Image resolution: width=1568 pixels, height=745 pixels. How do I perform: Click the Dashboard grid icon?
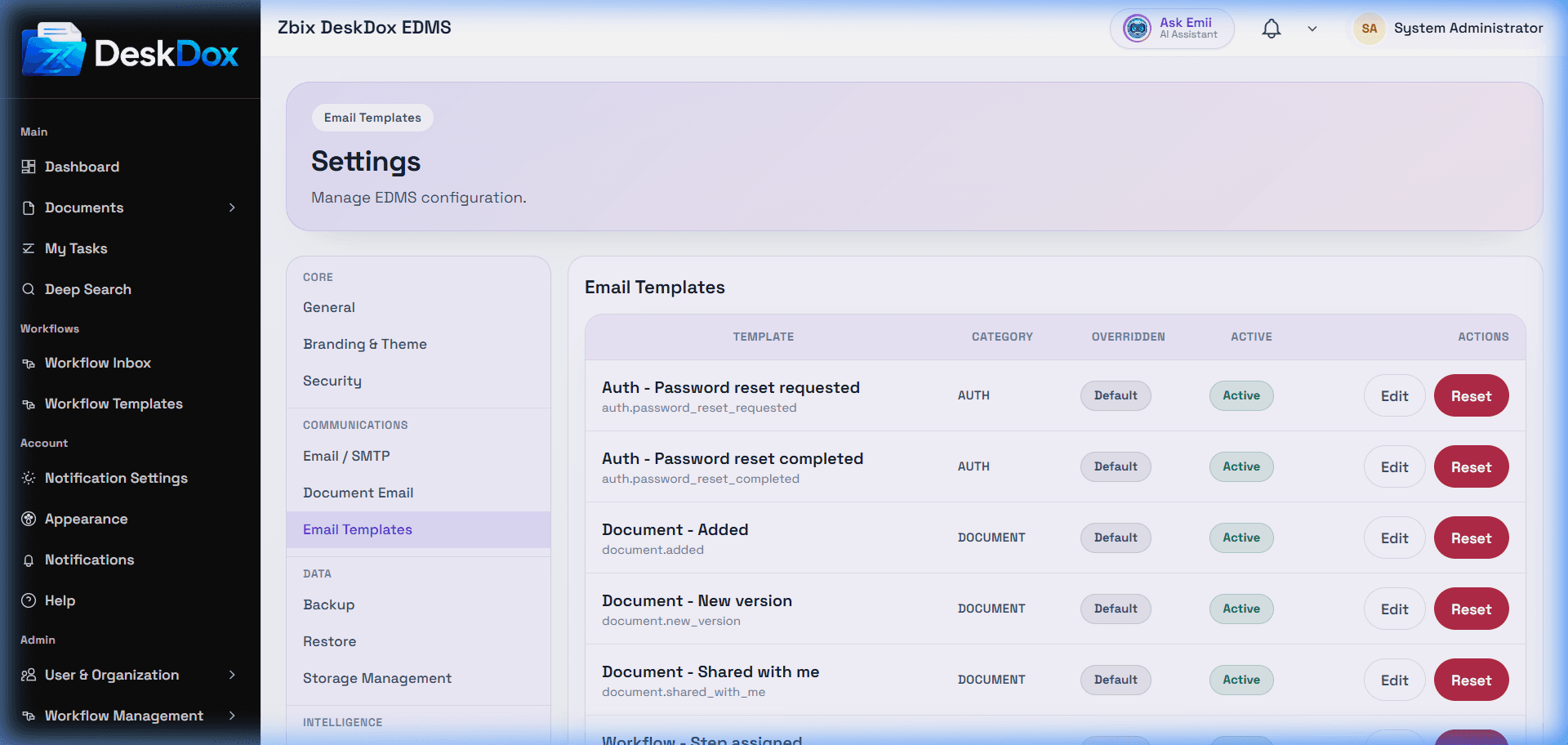tap(29, 167)
